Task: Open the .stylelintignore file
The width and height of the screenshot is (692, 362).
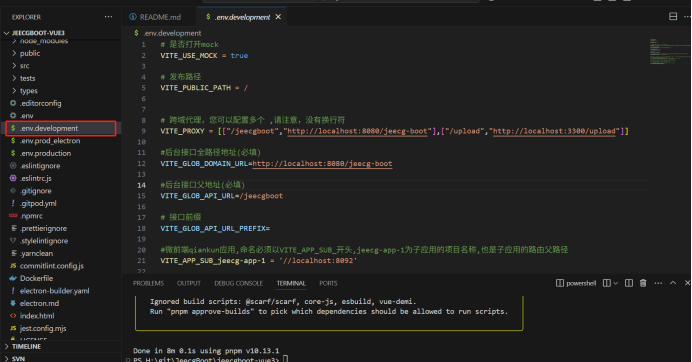Action: [44, 241]
